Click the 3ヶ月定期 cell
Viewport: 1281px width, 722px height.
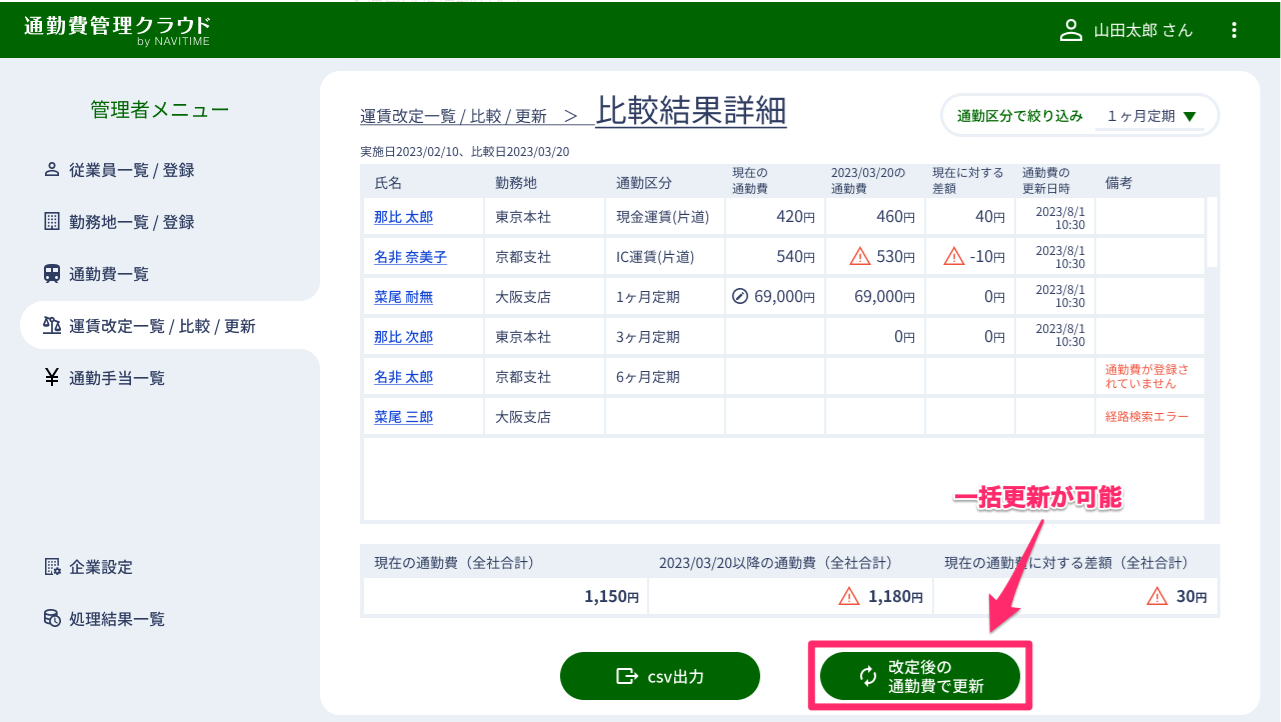[x=664, y=337]
